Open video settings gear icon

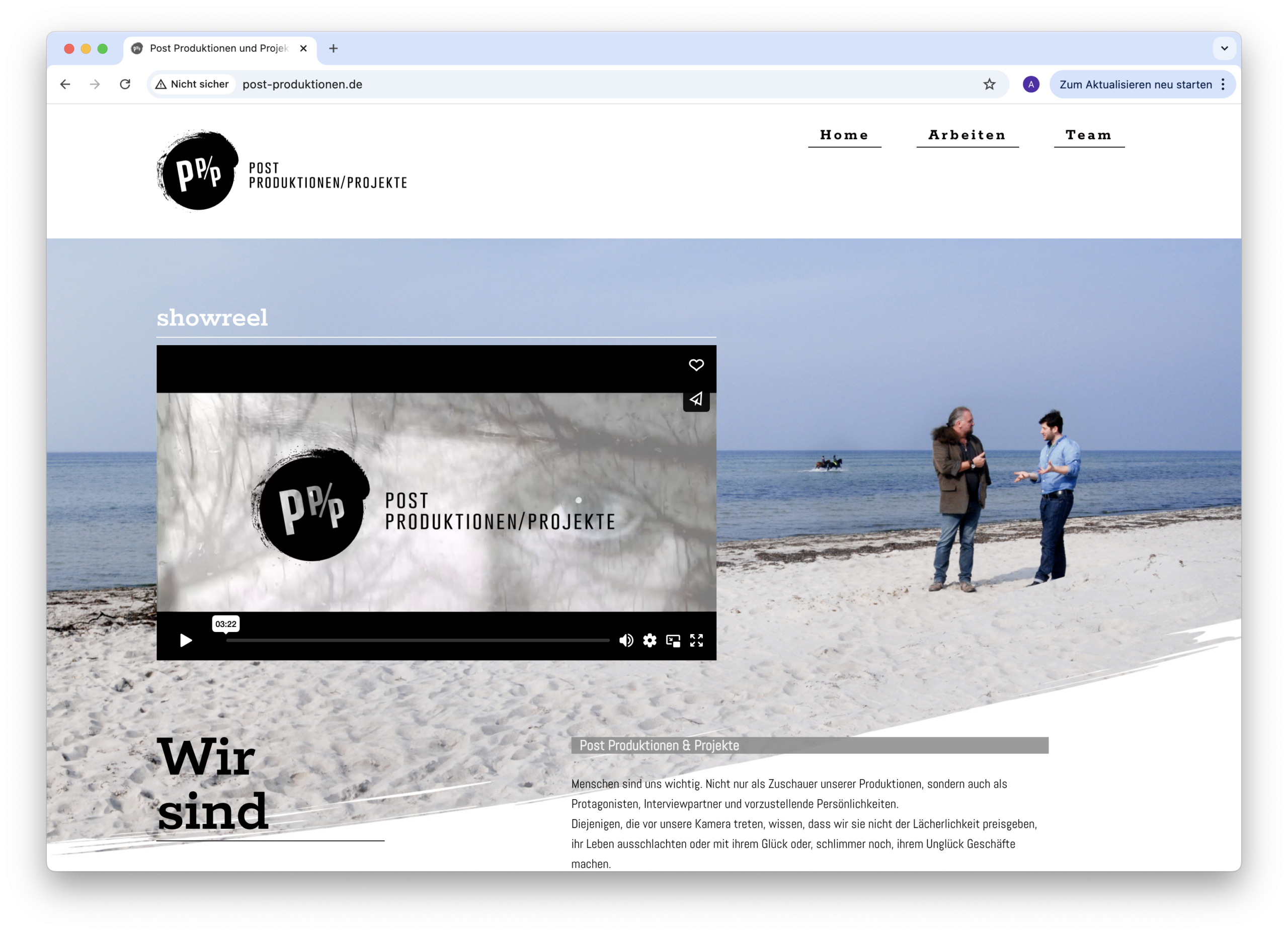click(x=649, y=641)
